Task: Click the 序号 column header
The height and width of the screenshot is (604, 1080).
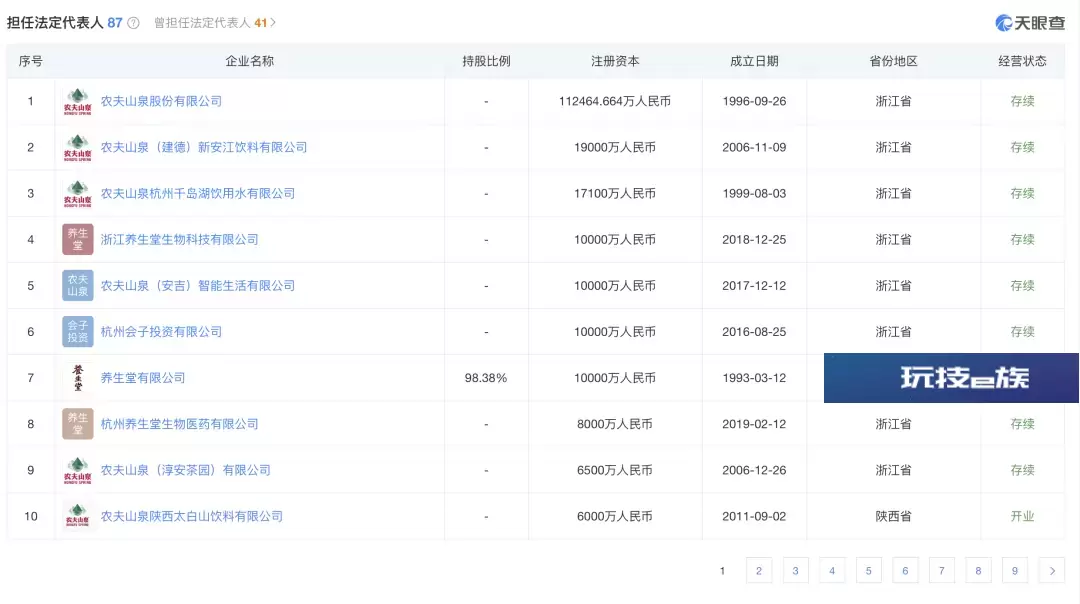Action: [x=30, y=61]
